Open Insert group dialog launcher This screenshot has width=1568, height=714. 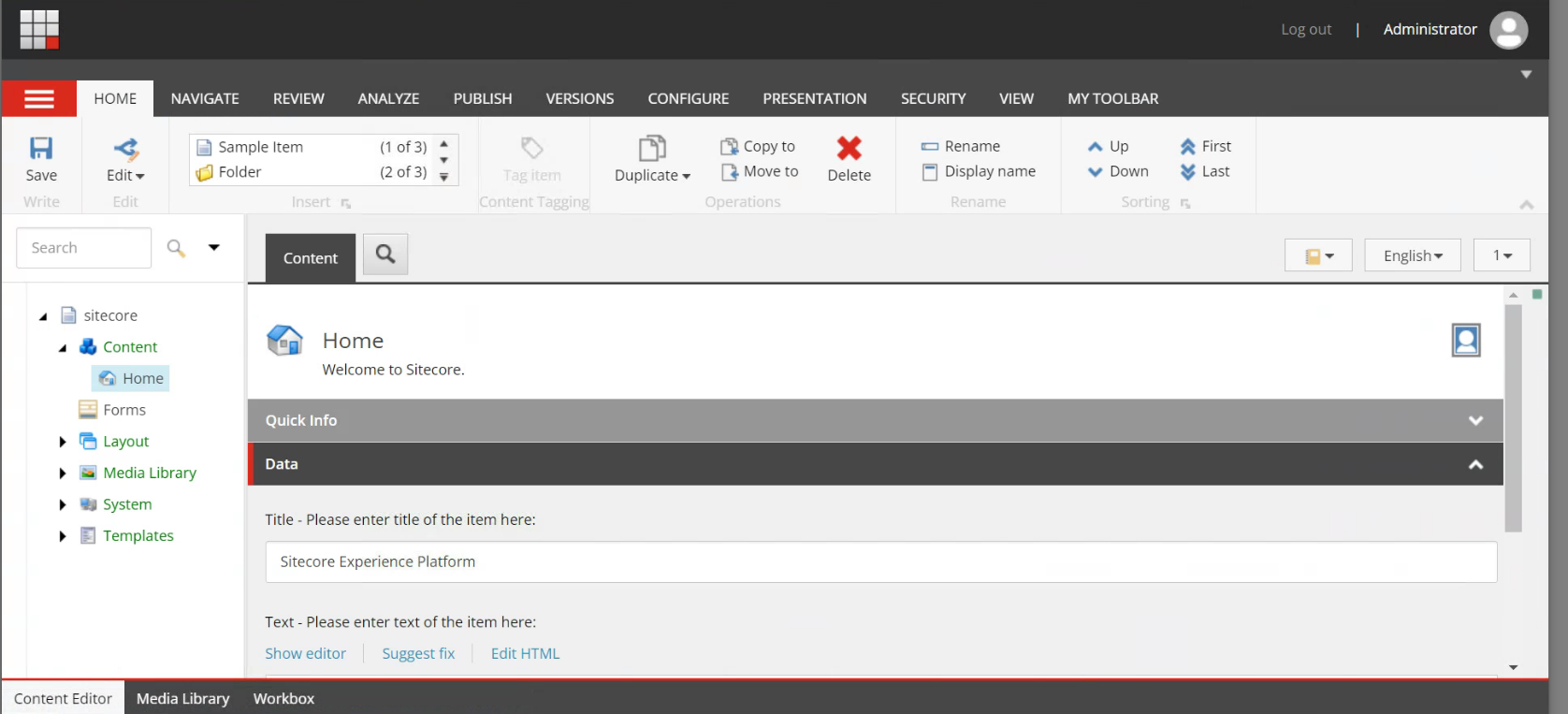click(x=345, y=203)
